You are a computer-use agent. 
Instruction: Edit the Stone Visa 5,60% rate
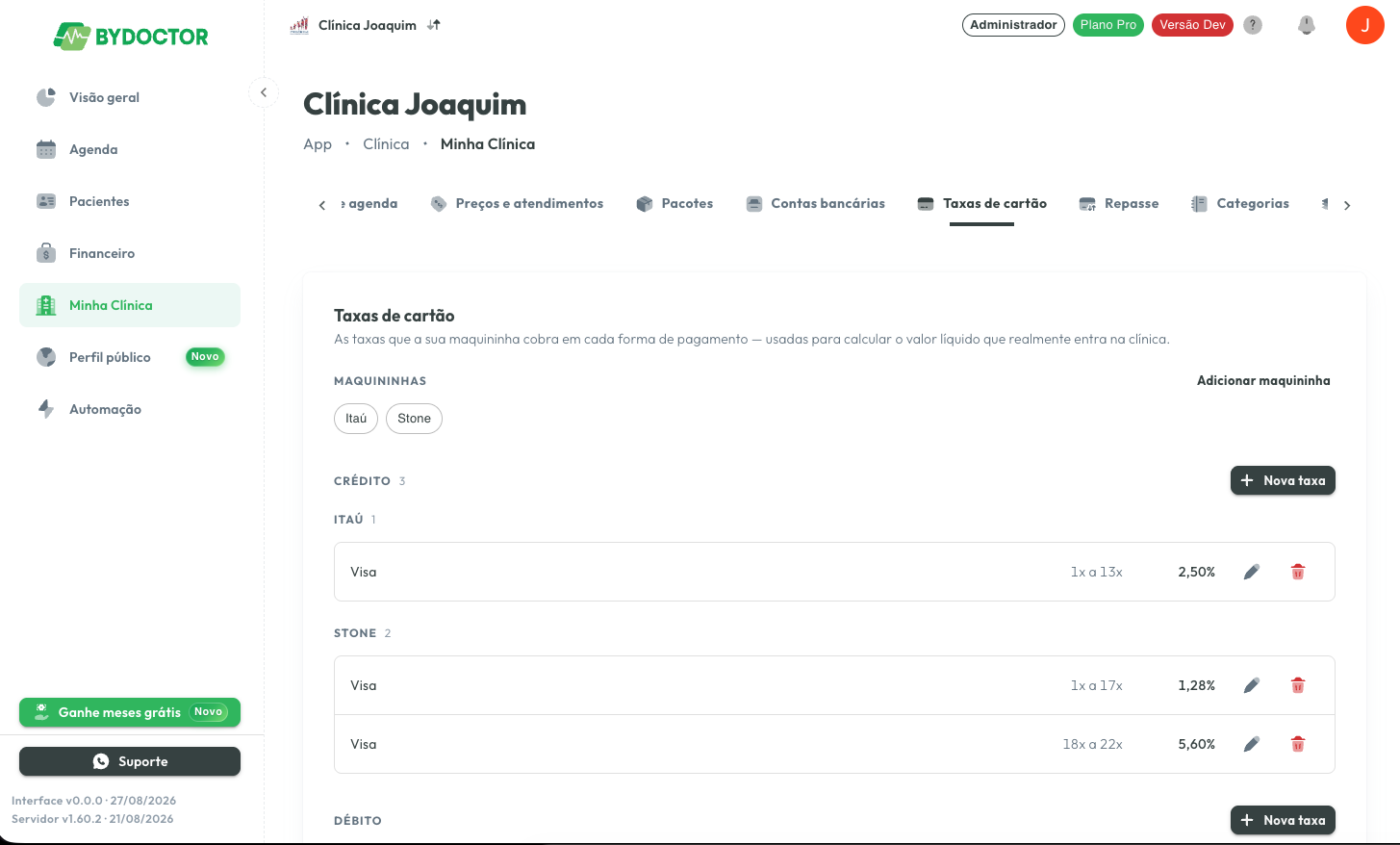[x=1252, y=744]
